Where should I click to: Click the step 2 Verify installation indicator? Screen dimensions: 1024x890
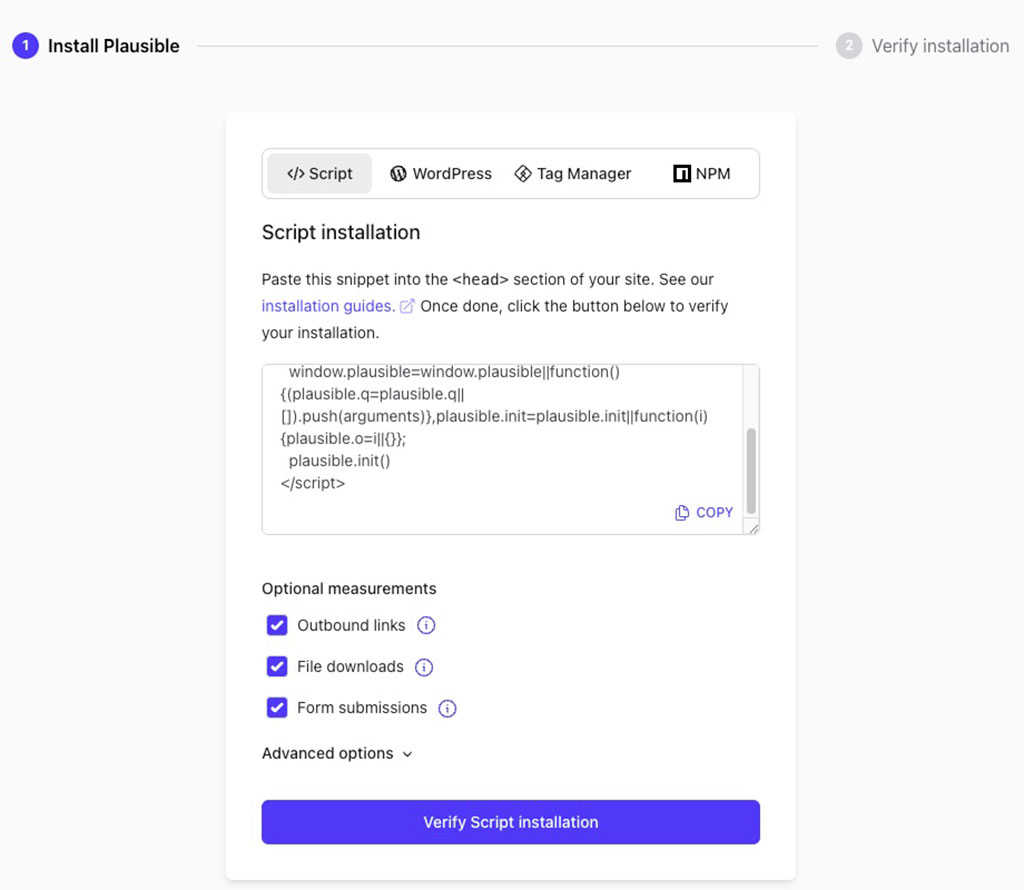(x=922, y=46)
